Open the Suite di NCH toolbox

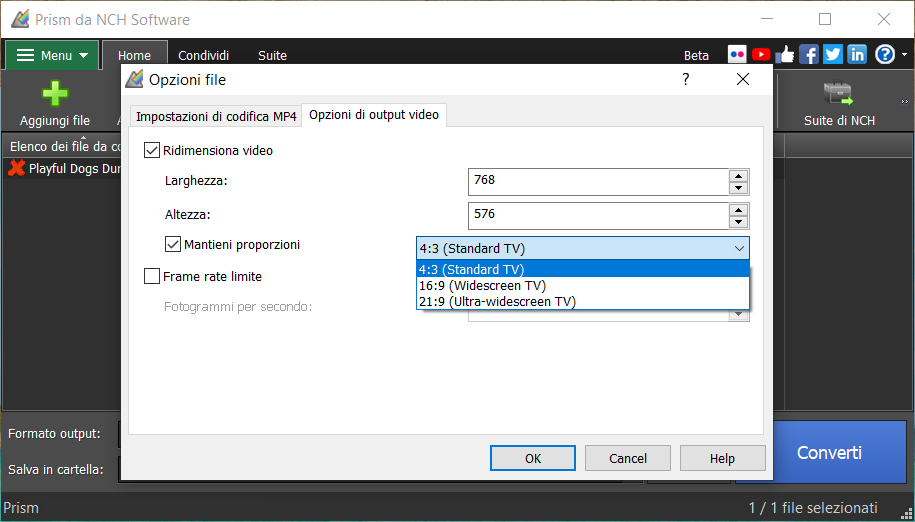[838, 95]
